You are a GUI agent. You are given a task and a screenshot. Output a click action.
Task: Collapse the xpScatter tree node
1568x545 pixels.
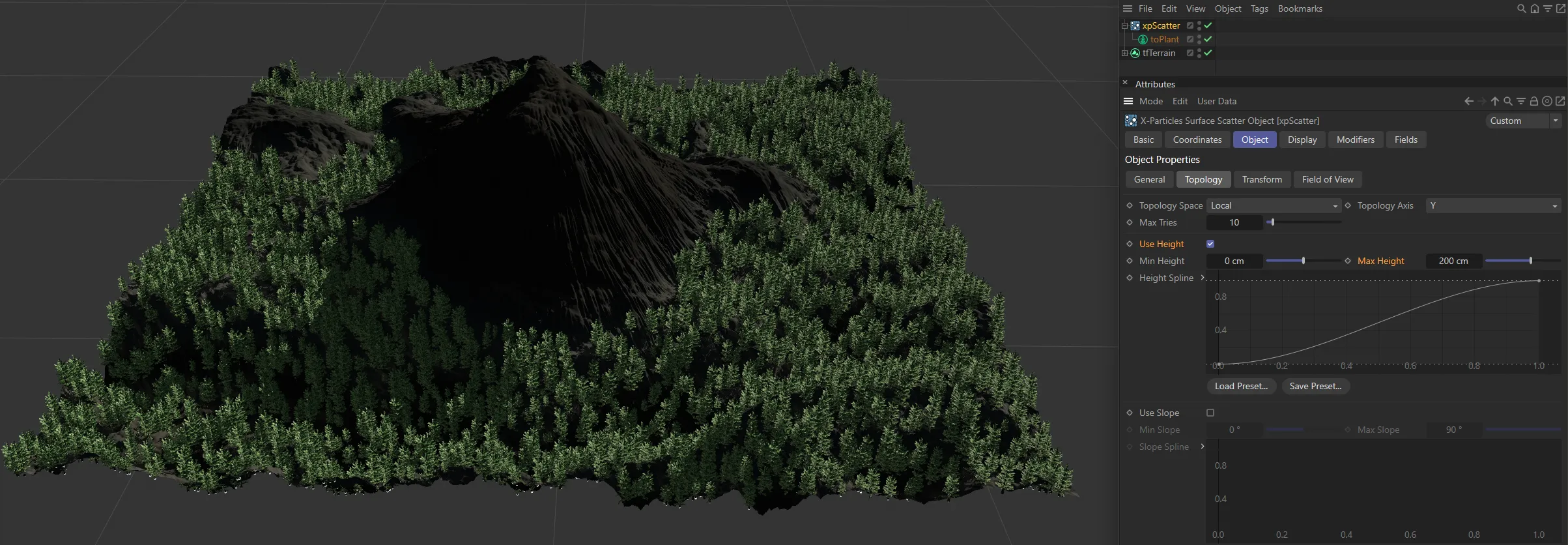point(1124,26)
